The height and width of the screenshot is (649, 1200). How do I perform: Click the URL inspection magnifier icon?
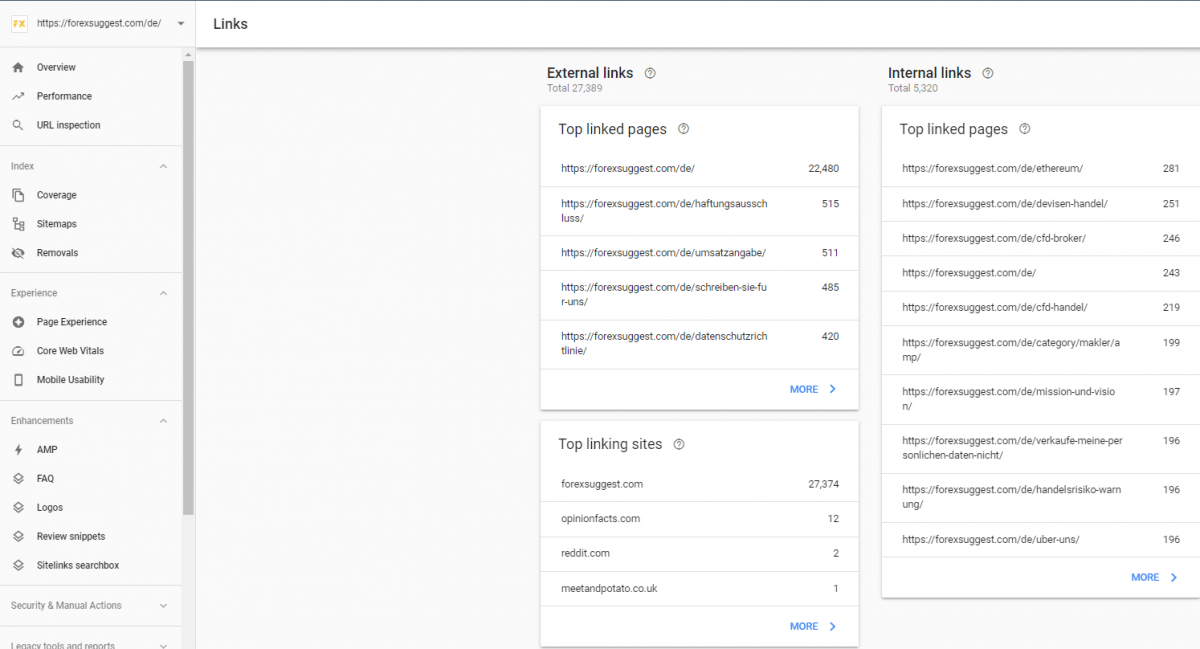coord(18,125)
